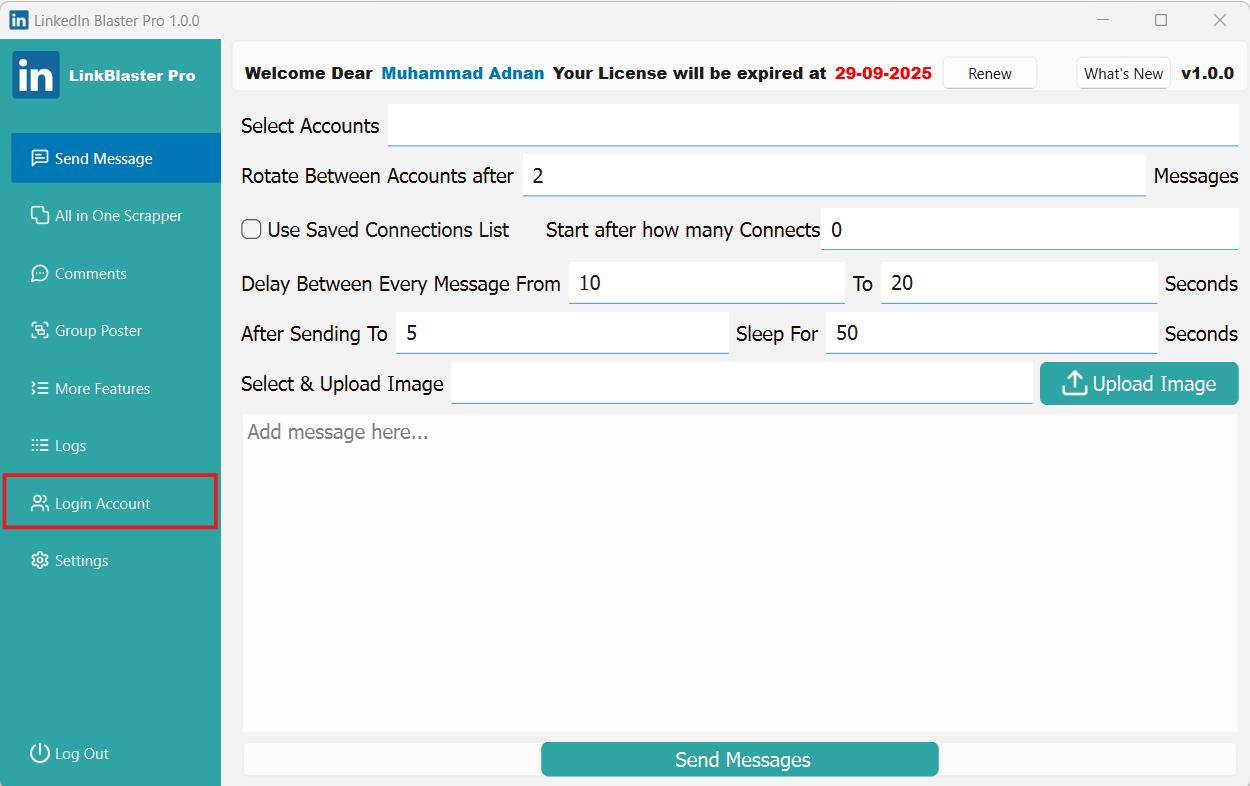Screen dimensions: 1250x786
Task: Open the Select Accounts dropdown field
Action: pos(812,126)
